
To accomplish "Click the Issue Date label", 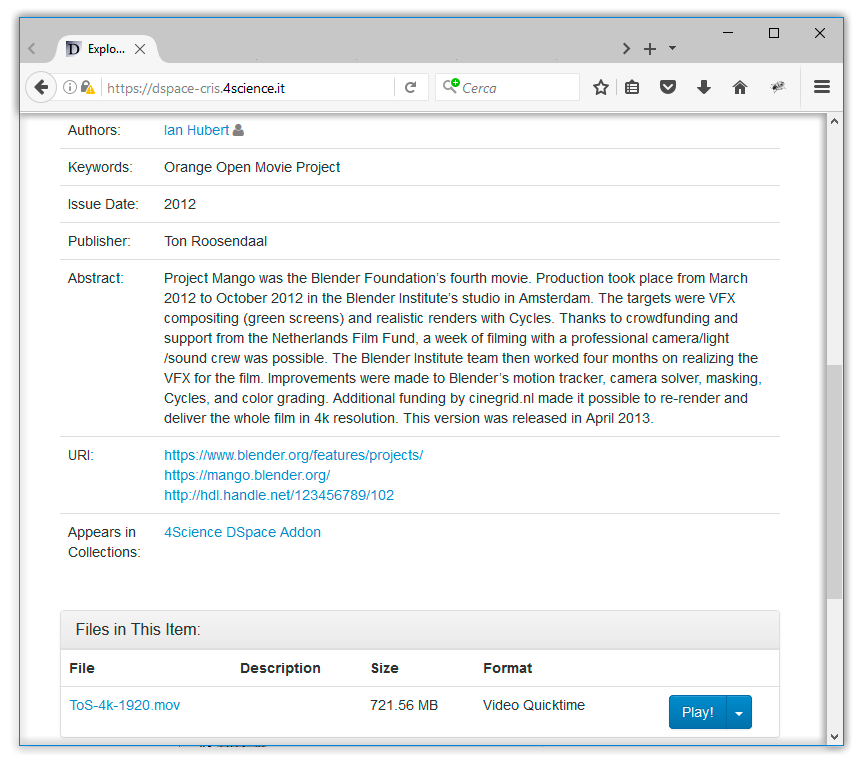I will (103, 204).
